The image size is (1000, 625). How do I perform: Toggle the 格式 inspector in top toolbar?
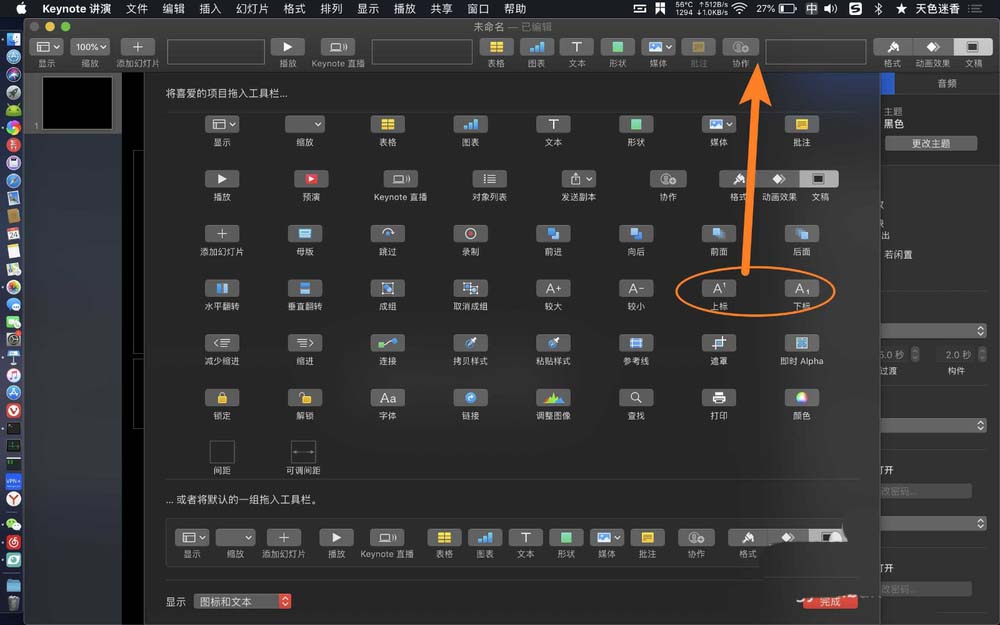tap(892, 47)
